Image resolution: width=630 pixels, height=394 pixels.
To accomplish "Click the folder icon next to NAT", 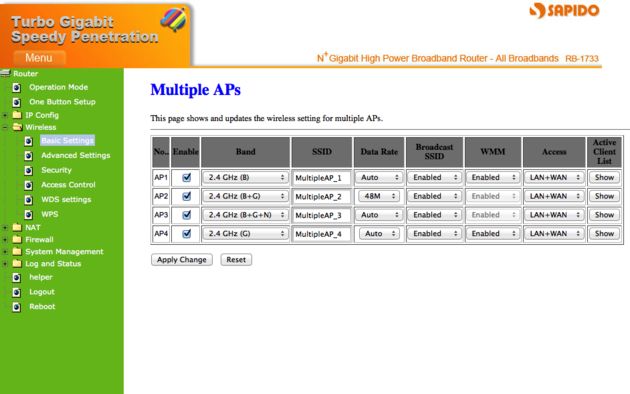I will [x=17, y=228].
